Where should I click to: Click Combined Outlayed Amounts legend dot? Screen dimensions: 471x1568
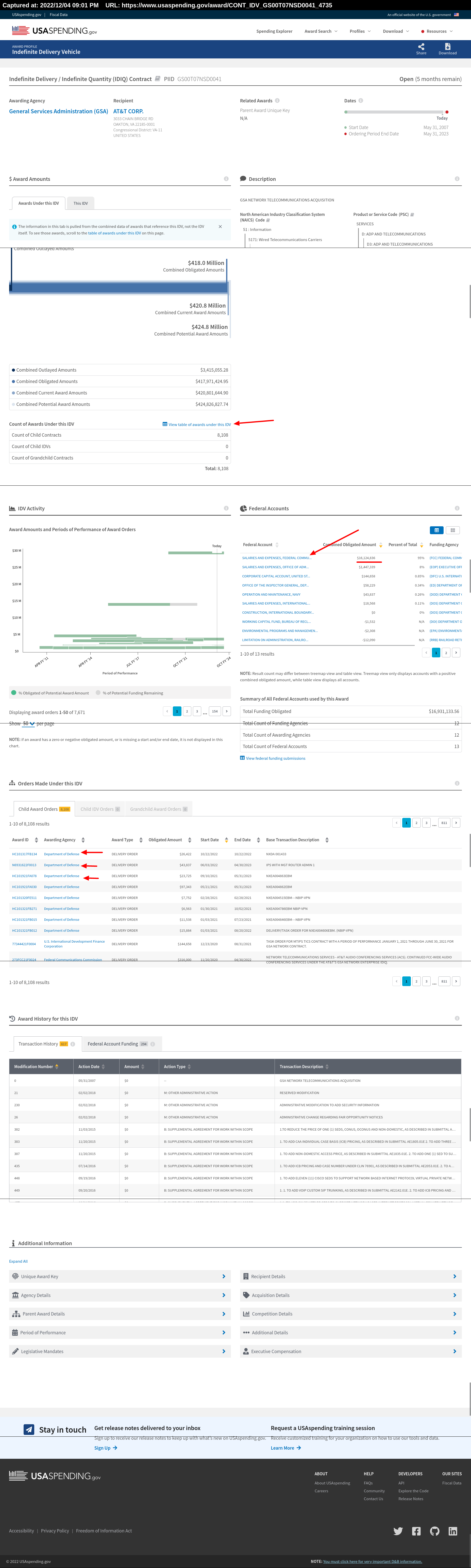pos(13,370)
